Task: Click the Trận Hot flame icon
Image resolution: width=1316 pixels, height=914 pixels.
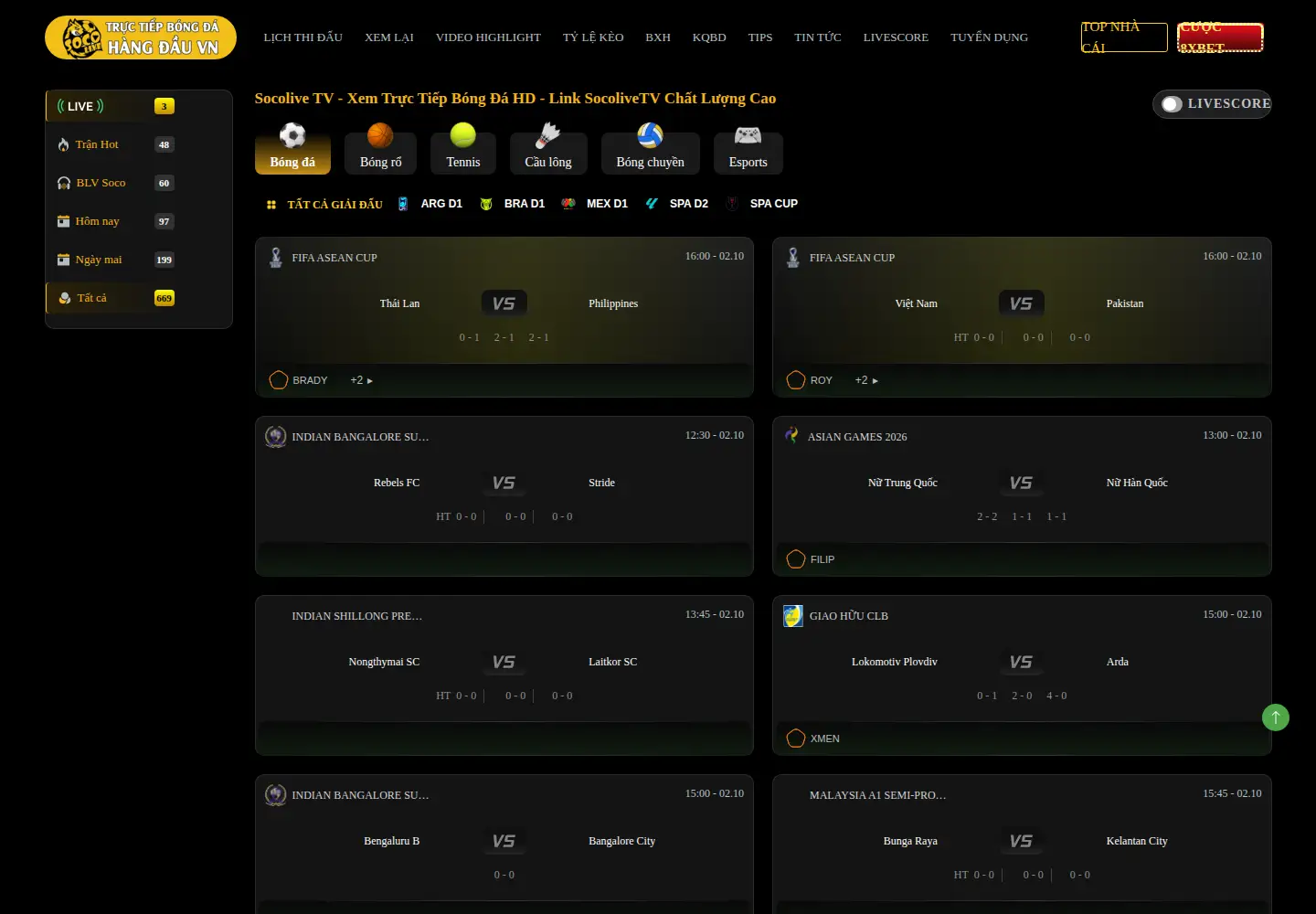Action: coord(63,144)
